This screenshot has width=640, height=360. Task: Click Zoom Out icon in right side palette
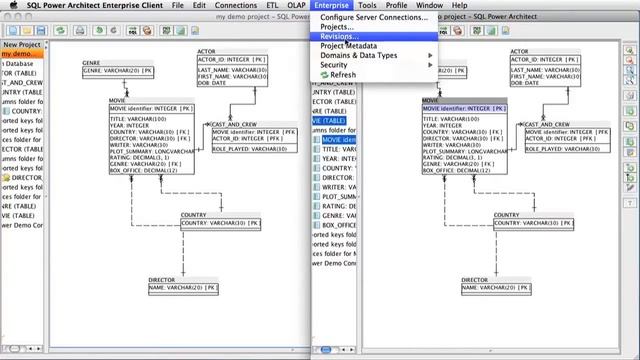click(x=630, y=60)
